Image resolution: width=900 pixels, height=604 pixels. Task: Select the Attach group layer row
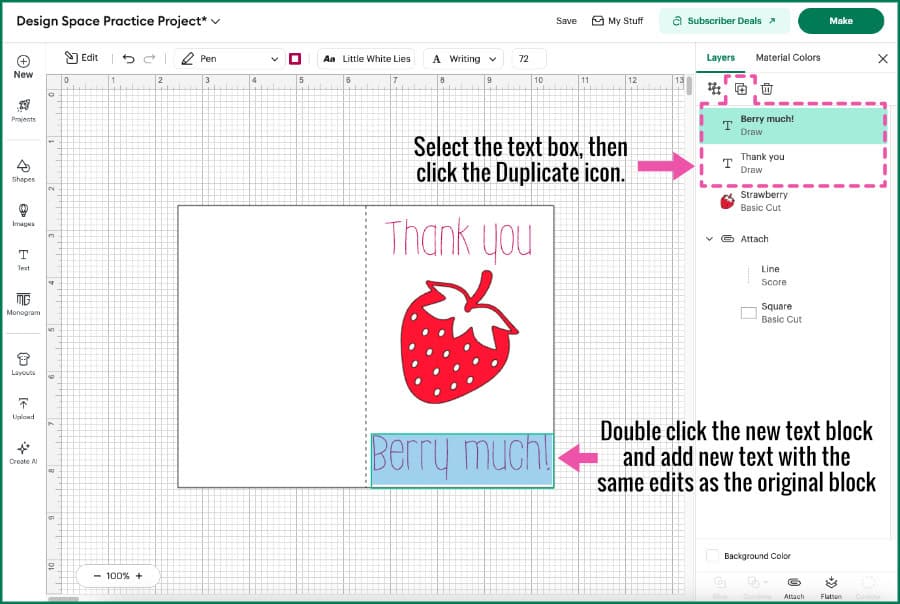click(x=793, y=239)
